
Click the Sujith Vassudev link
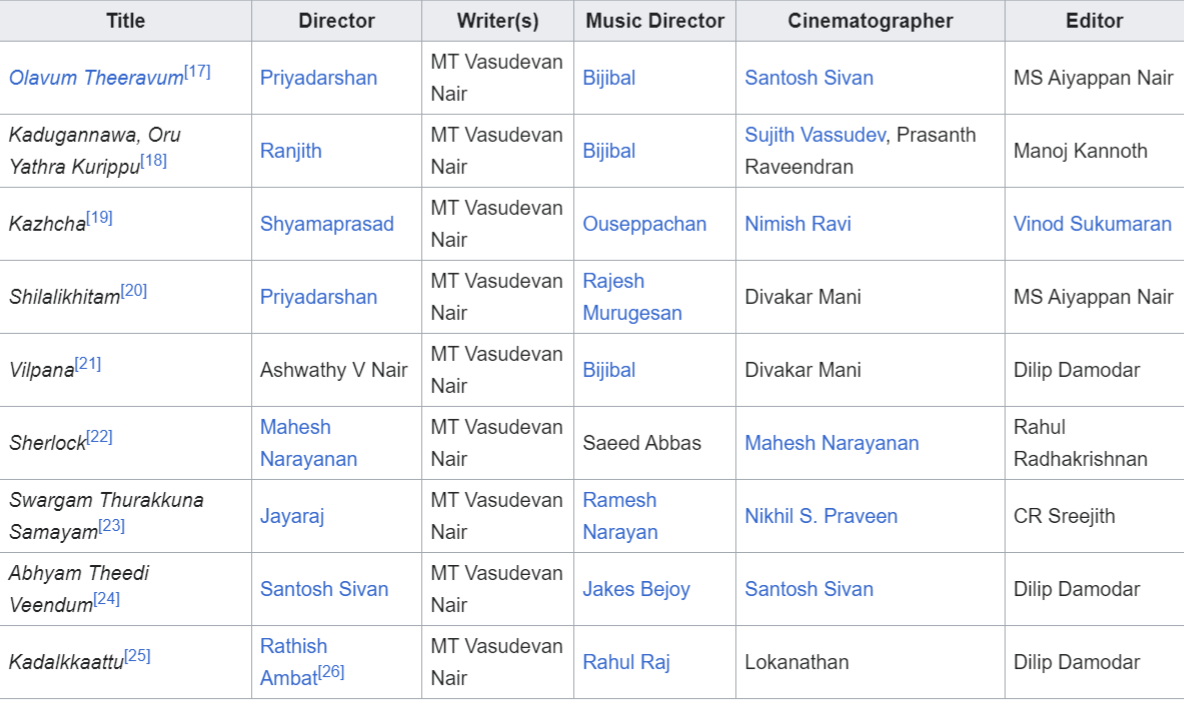pyautogui.click(x=815, y=135)
